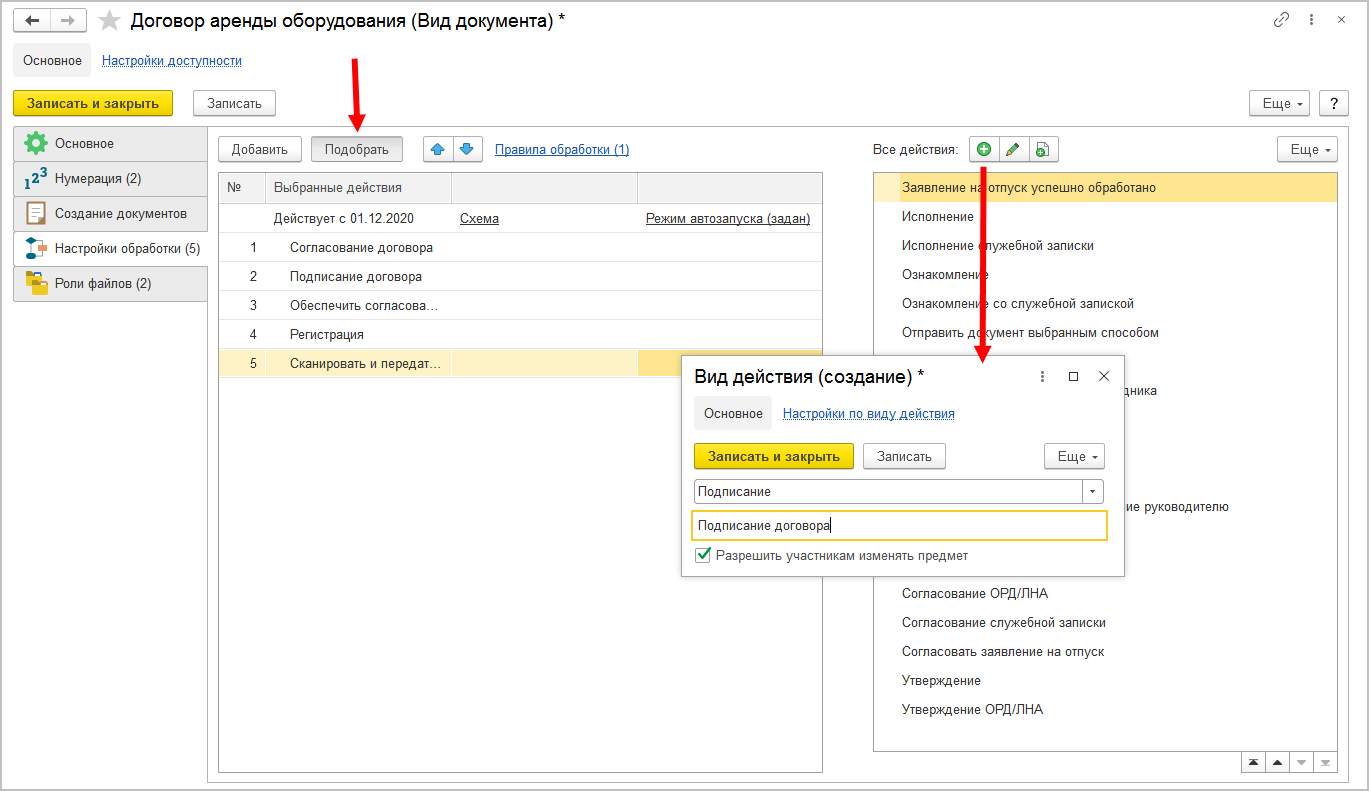
Task: Select row 2 Подписание договора
Action: click(x=520, y=276)
